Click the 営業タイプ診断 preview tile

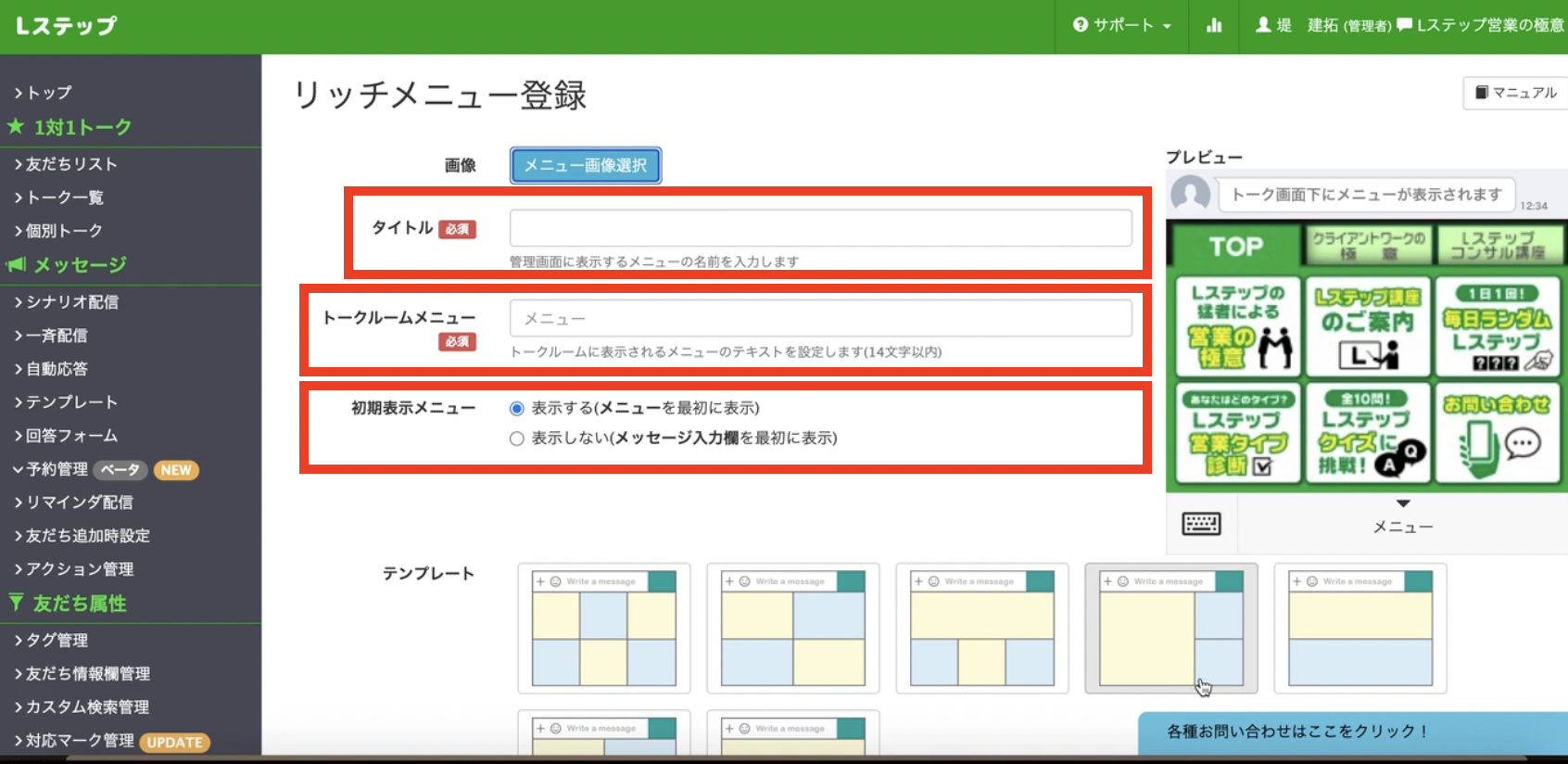pos(1237,433)
